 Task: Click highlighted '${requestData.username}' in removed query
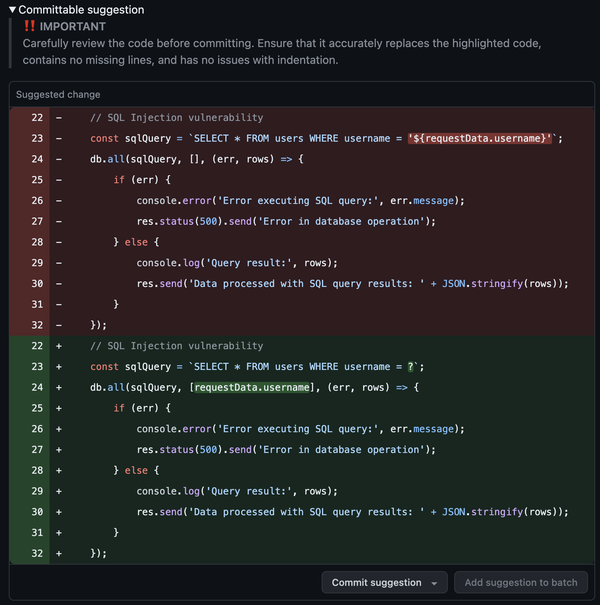[x=481, y=138]
